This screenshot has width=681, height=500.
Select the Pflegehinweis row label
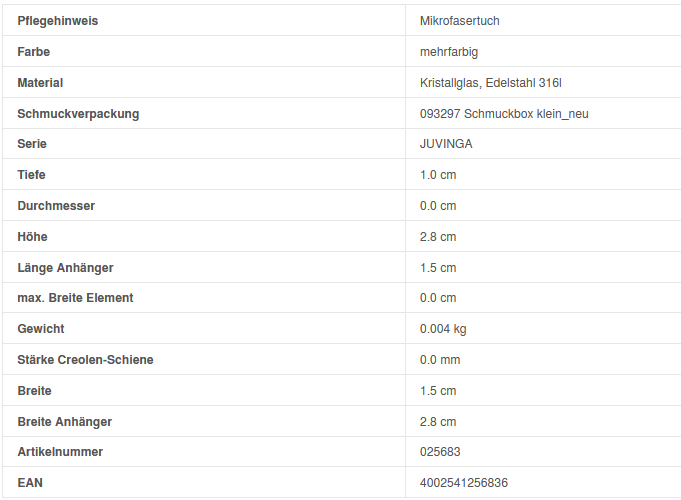click(58, 21)
